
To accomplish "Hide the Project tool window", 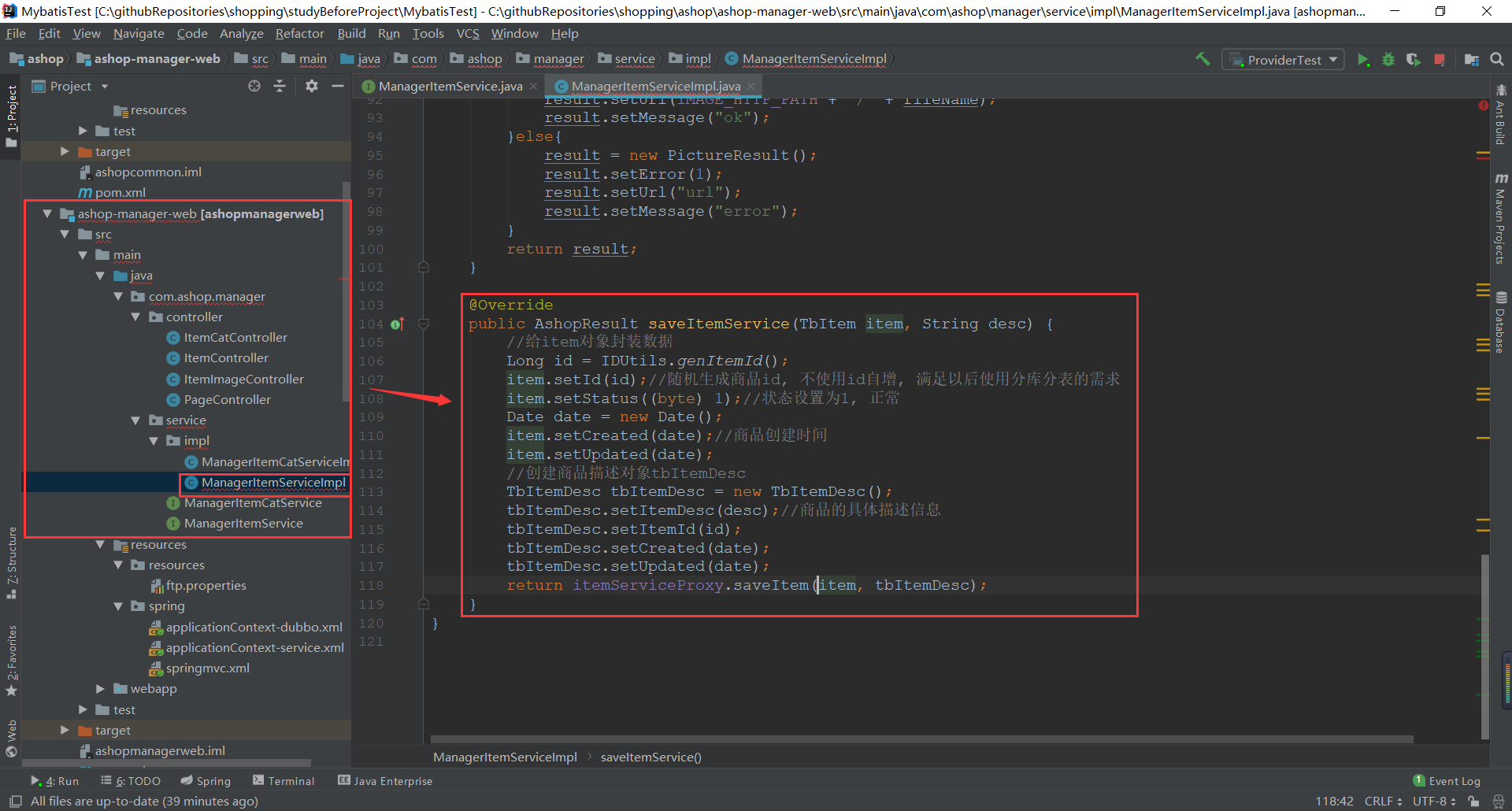I will [x=338, y=86].
